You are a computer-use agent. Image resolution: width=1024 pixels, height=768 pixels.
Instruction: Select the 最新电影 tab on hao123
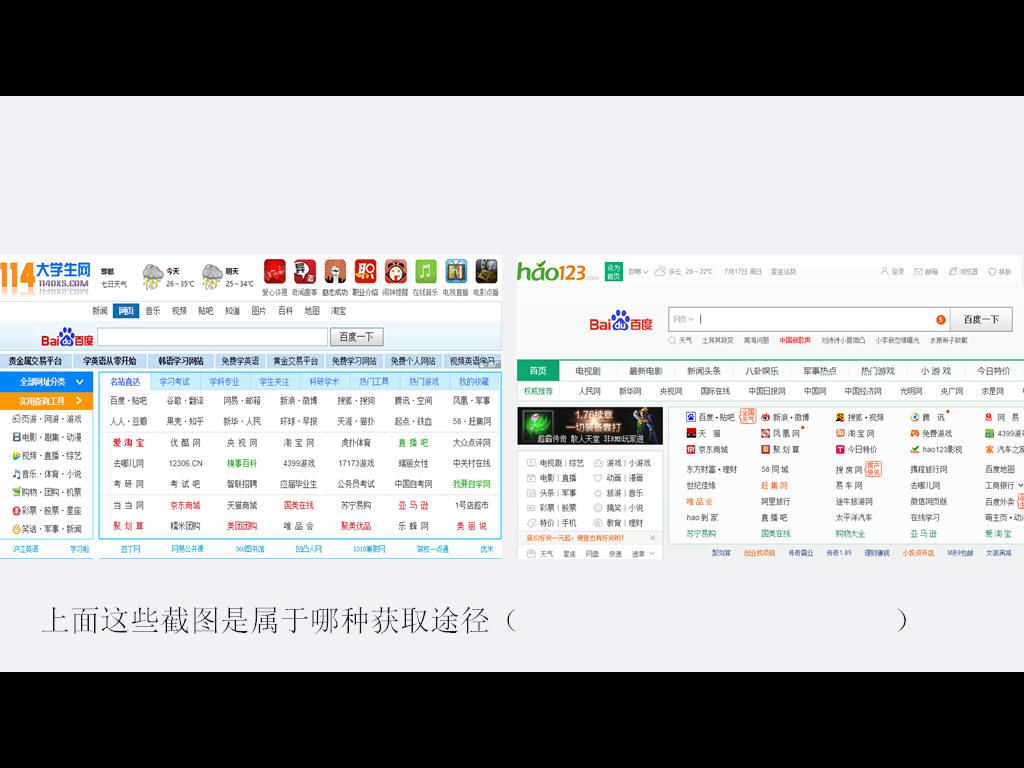click(x=645, y=370)
